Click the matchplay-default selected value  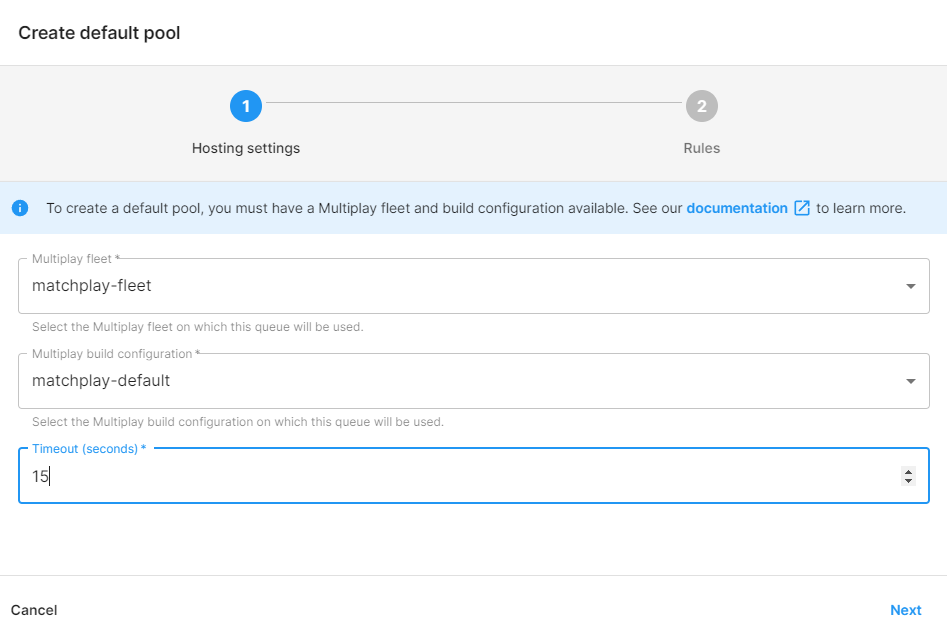click(101, 380)
